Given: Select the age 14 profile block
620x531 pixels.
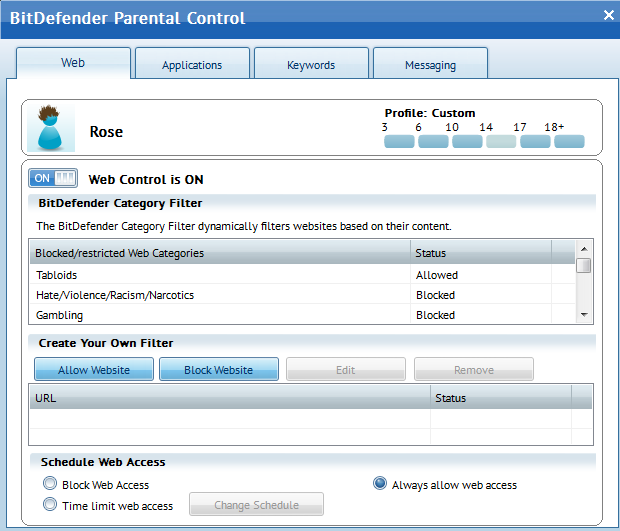Looking at the screenshot, I should click(x=501, y=141).
